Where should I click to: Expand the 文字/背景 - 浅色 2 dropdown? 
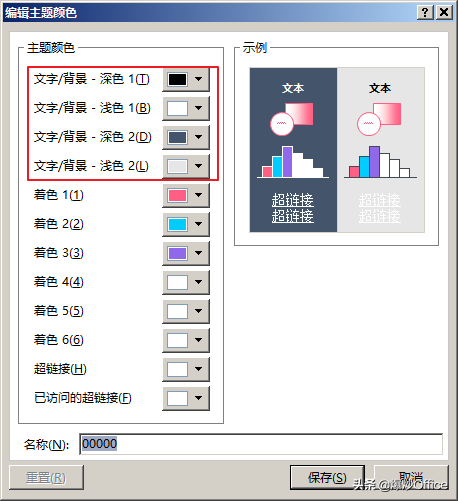pos(199,166)
